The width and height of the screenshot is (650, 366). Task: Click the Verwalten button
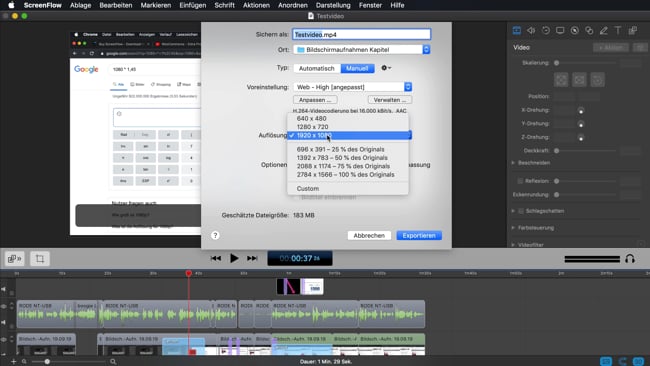(x=390, y=100)
